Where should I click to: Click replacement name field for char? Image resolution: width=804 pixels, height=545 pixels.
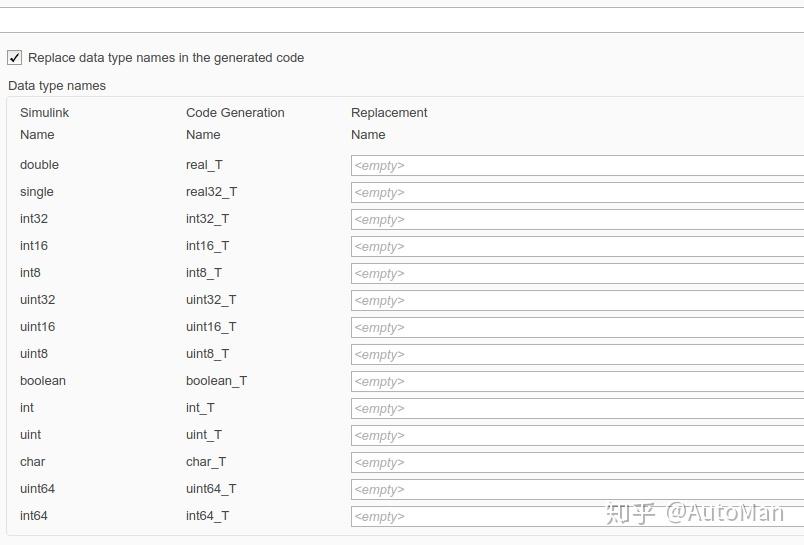click(577, 463)
